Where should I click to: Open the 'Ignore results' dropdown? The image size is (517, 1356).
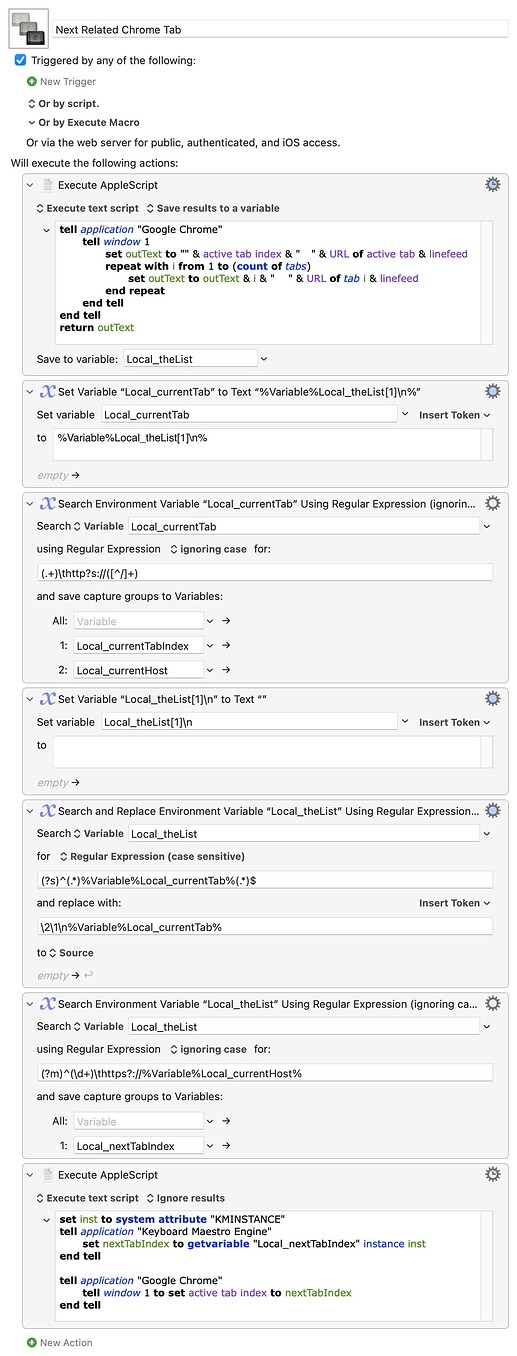click(x=185, y=1198)
